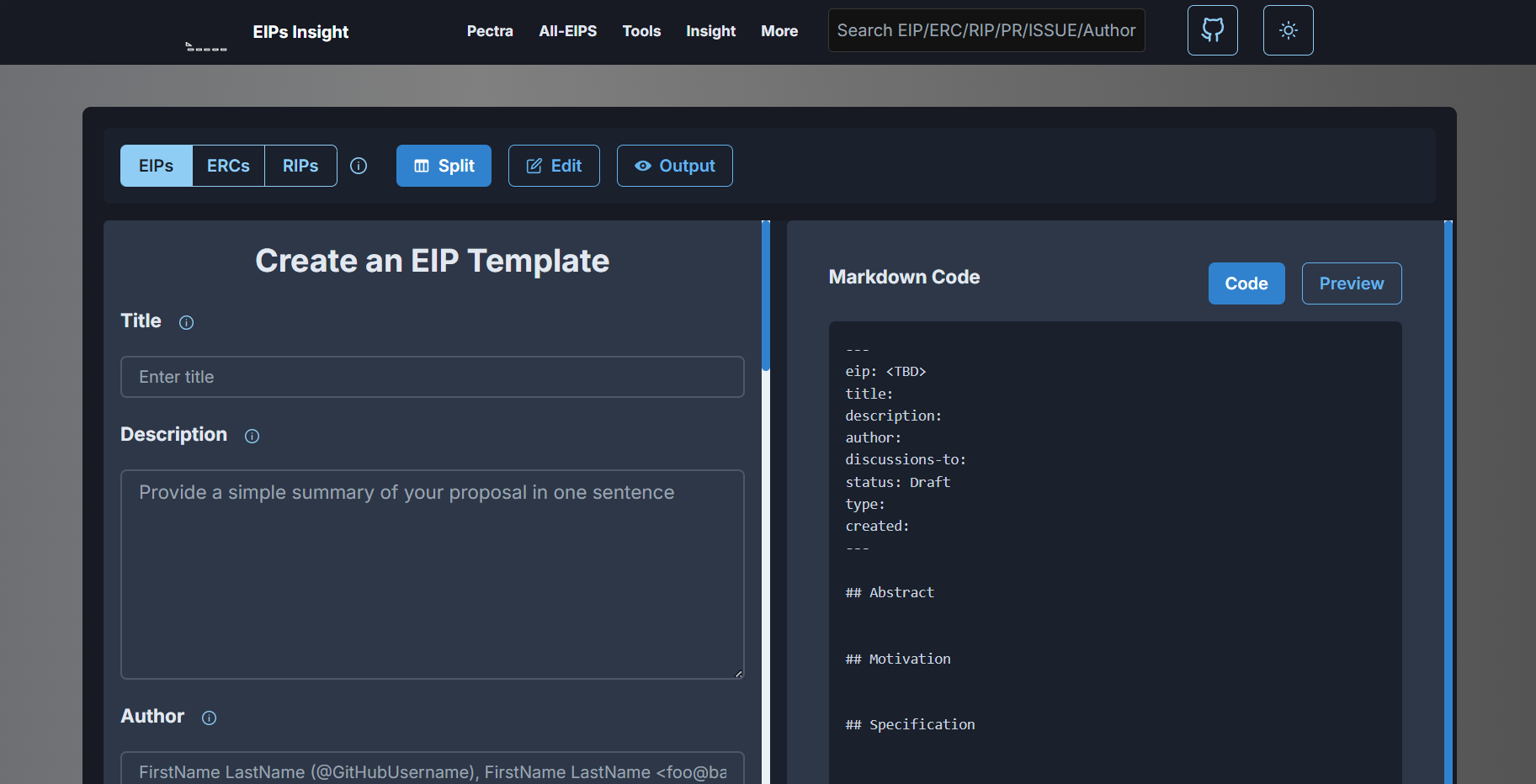The image size is (1536, 784).
Task: Switch to the RIPs tab
Action: coord(300,166)
